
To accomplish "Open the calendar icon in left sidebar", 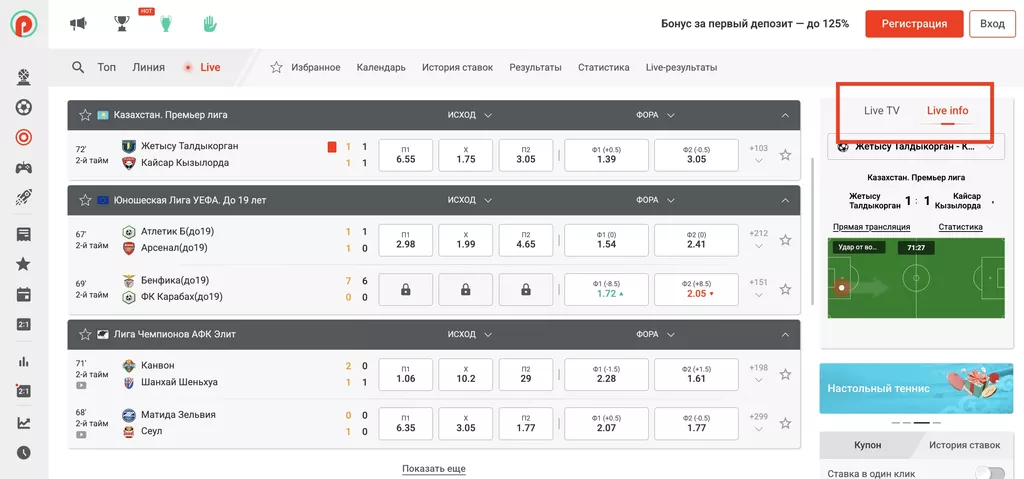I will tap(24, 295).
